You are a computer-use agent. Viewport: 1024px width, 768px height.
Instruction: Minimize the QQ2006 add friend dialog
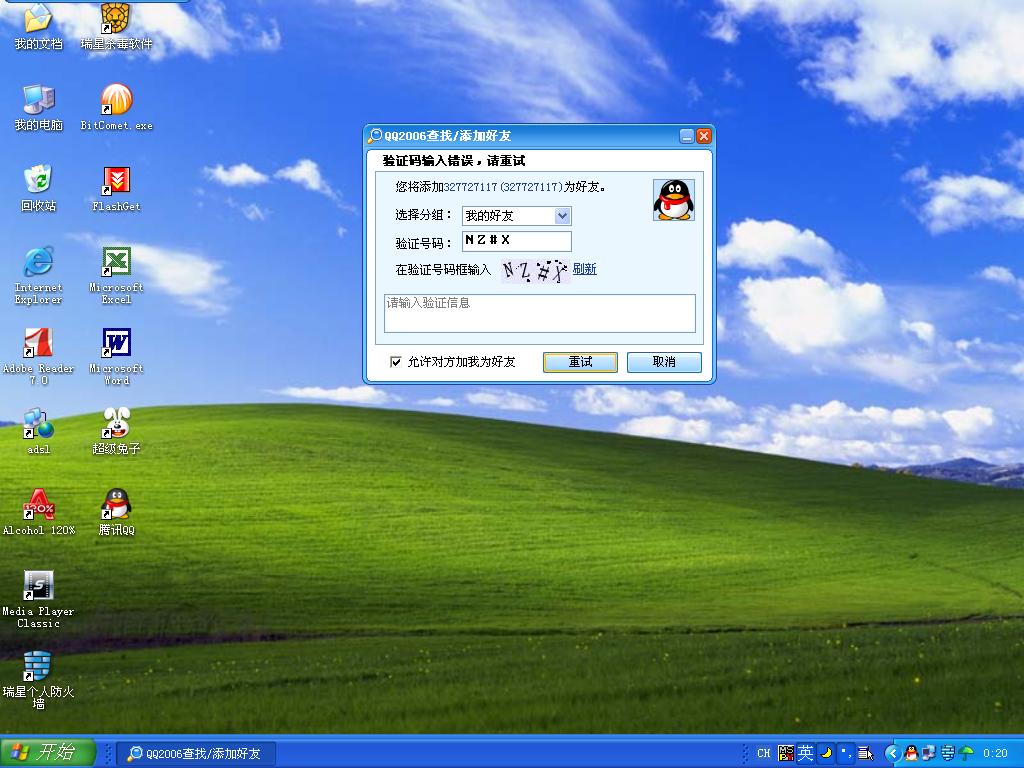[x=686, y=136]
